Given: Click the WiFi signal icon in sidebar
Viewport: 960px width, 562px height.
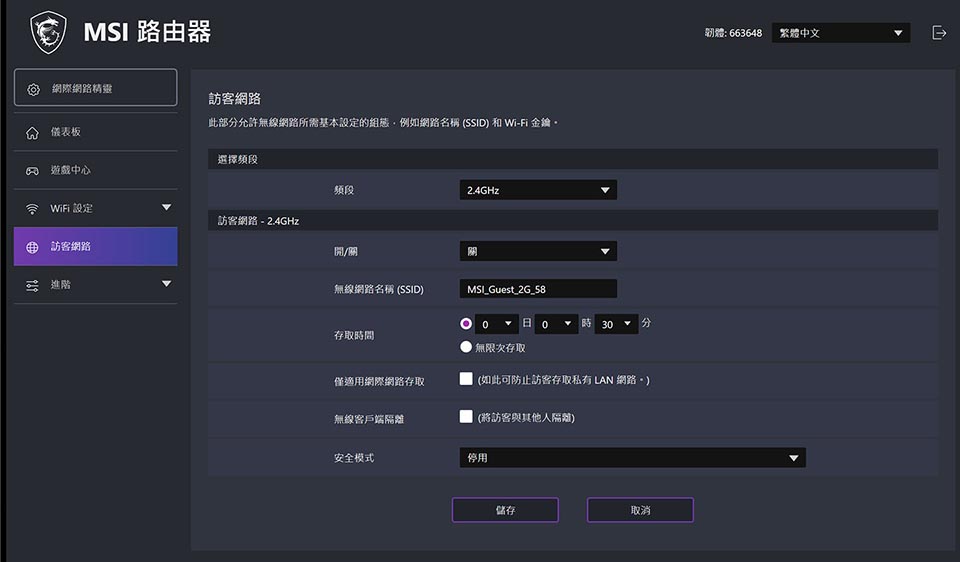Looking at the screenshot, I should tap(32, 209).
